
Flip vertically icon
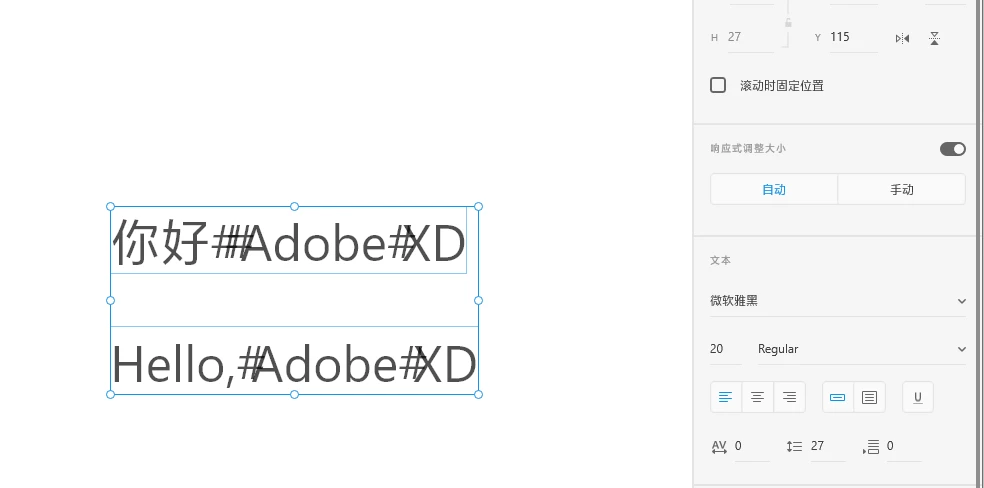[x=934, y=38]
